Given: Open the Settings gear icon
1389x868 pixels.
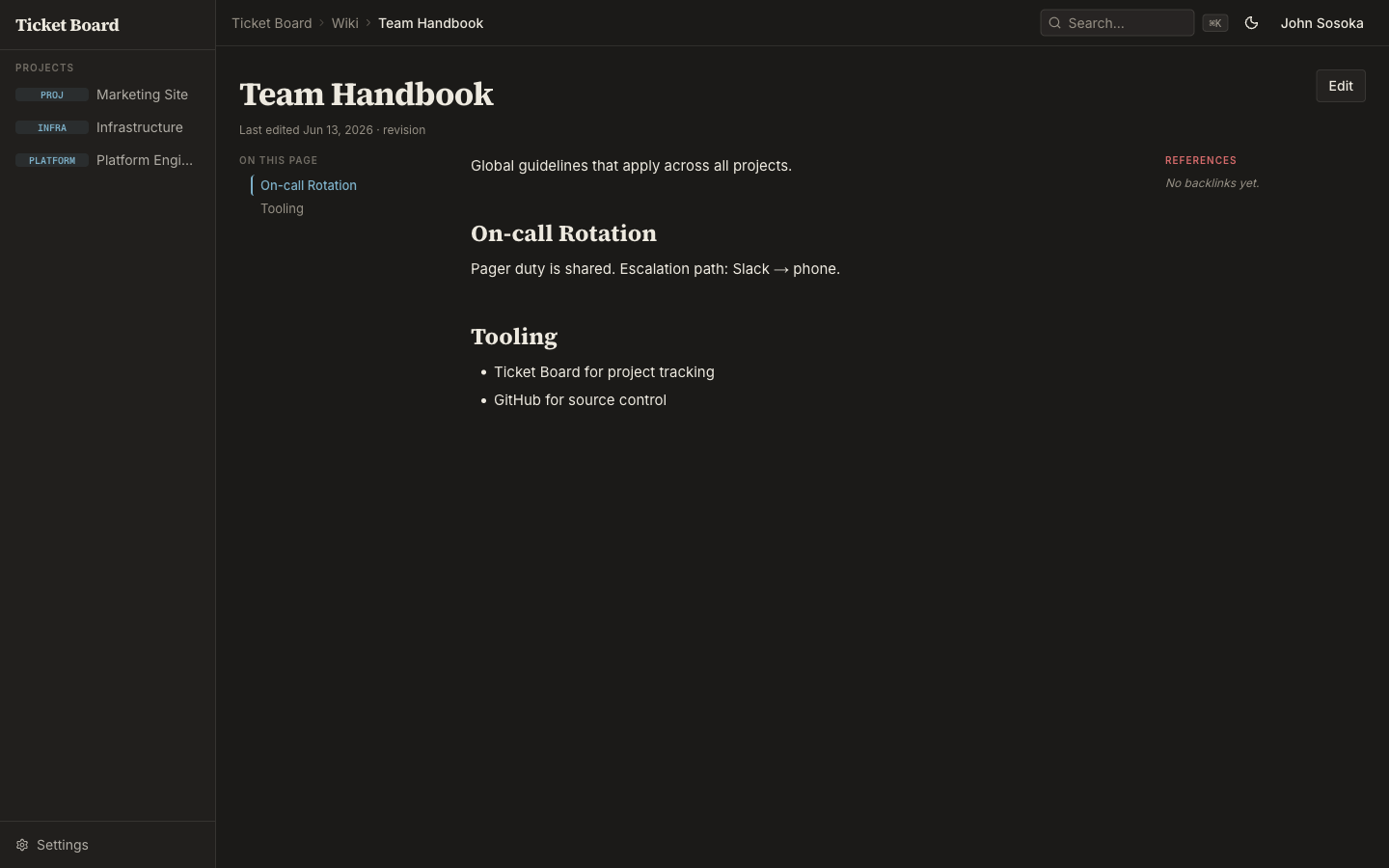Looking at the screenshot, I should click(x=22, y=845).
